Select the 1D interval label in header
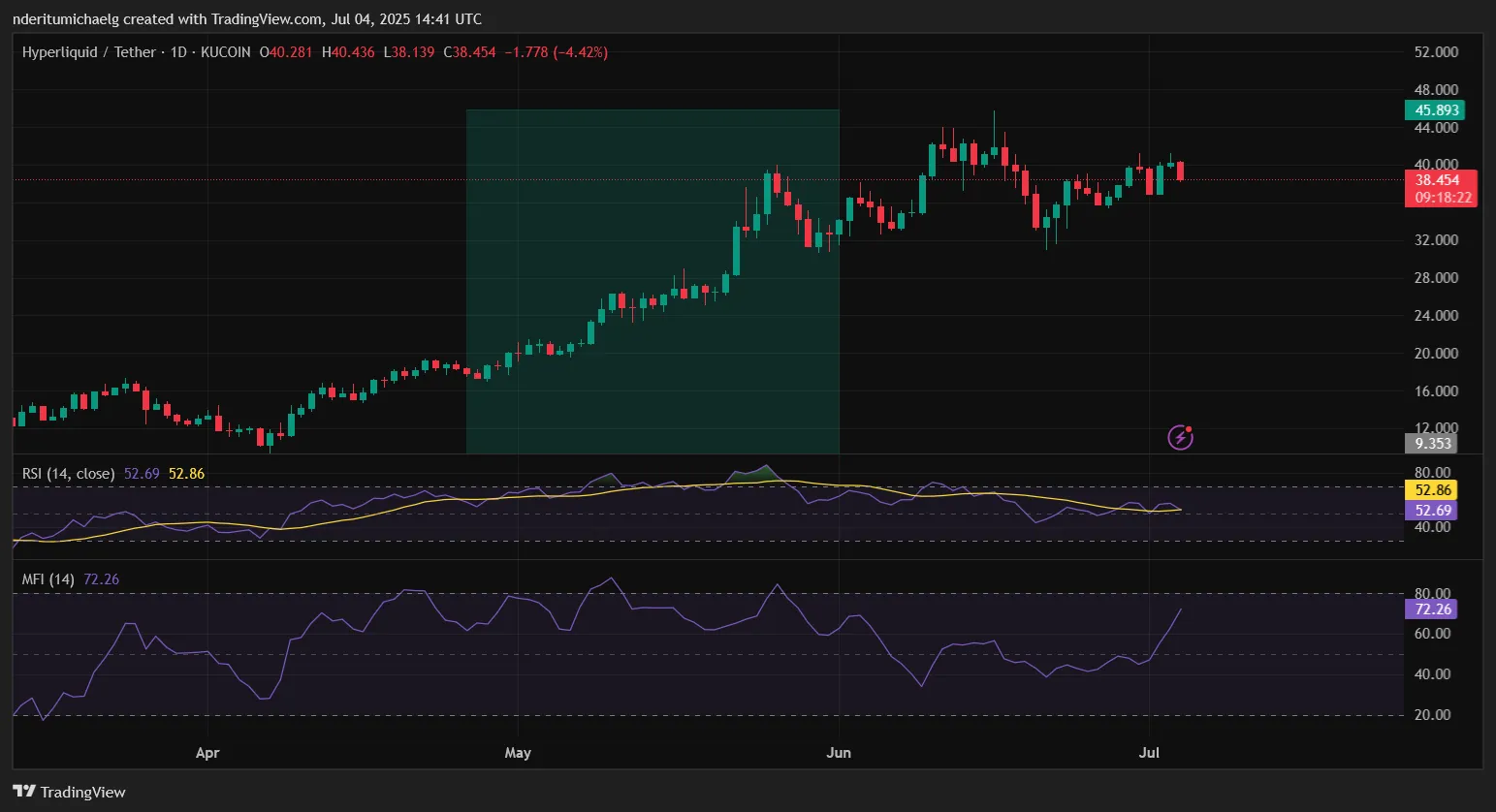The image size is (1496, 812). pyautogui.click(x=178, y=52)
